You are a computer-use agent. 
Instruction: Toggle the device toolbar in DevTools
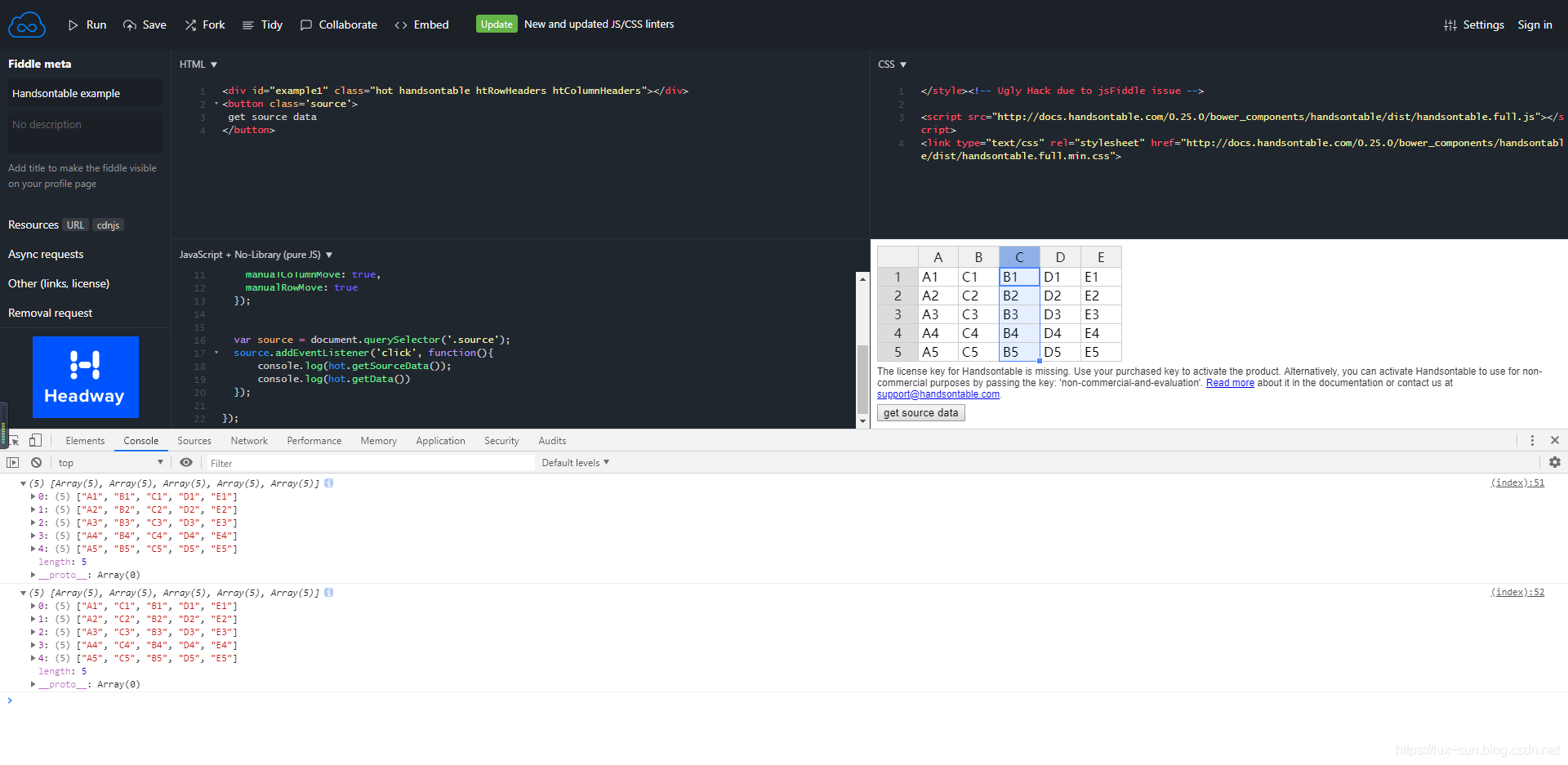(34, 440)
